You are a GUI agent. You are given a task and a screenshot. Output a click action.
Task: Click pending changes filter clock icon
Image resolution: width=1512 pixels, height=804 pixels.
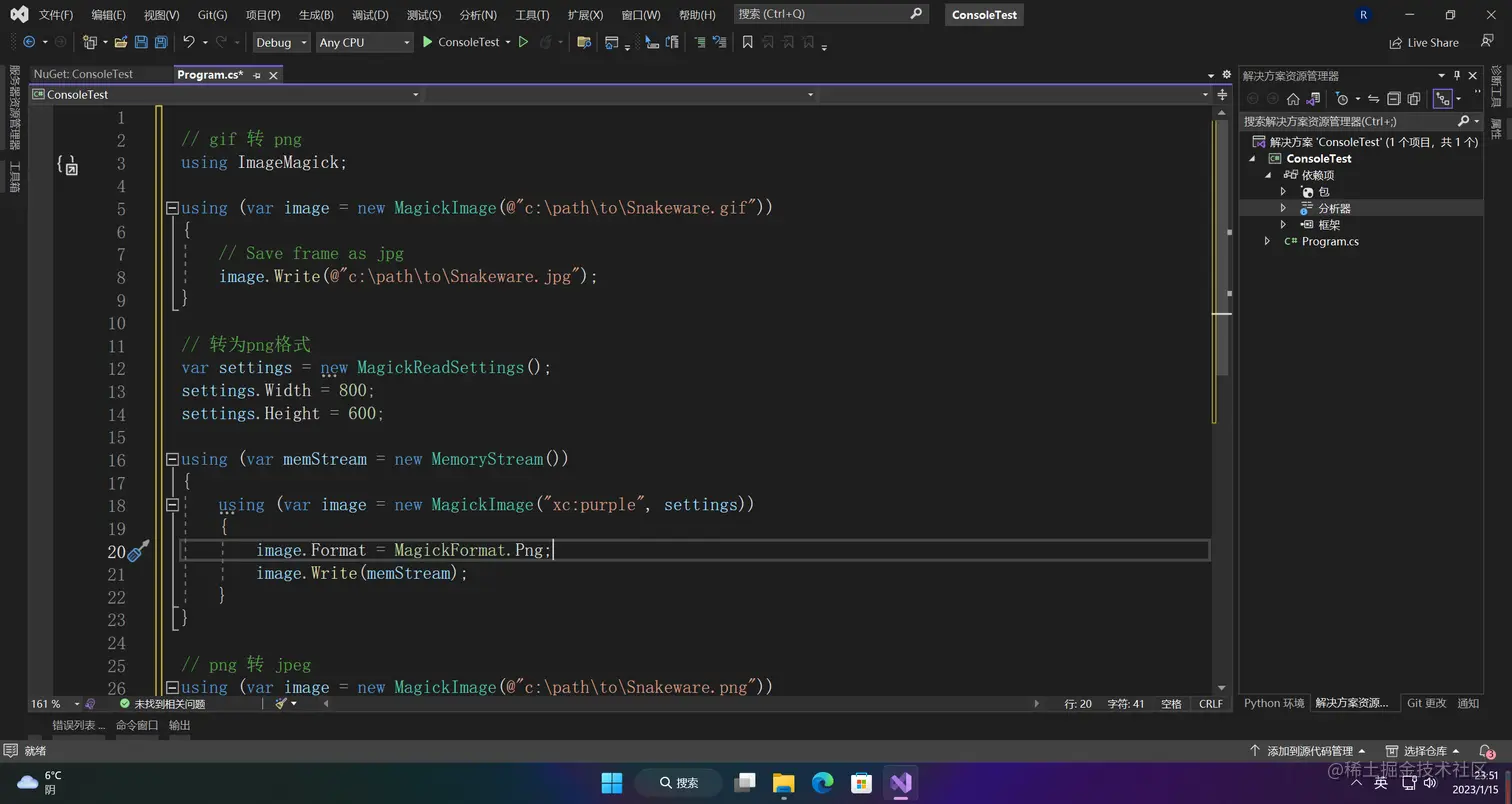click(1342, 99)
